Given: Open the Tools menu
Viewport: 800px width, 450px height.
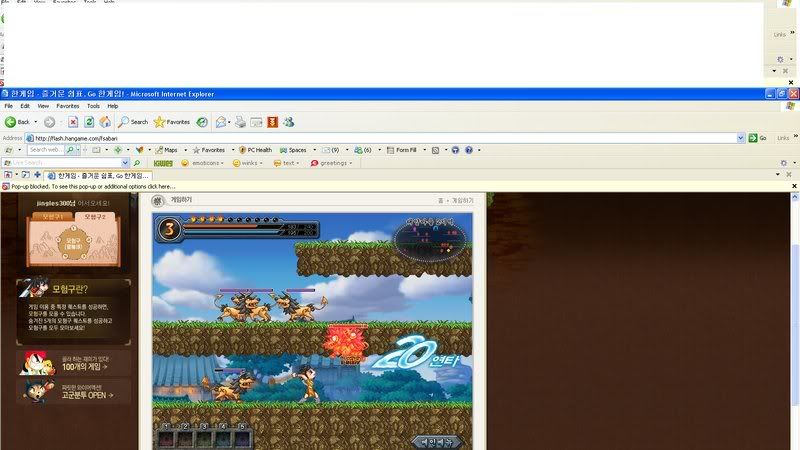Looking at the screenshot, I should tap(93, 106).
